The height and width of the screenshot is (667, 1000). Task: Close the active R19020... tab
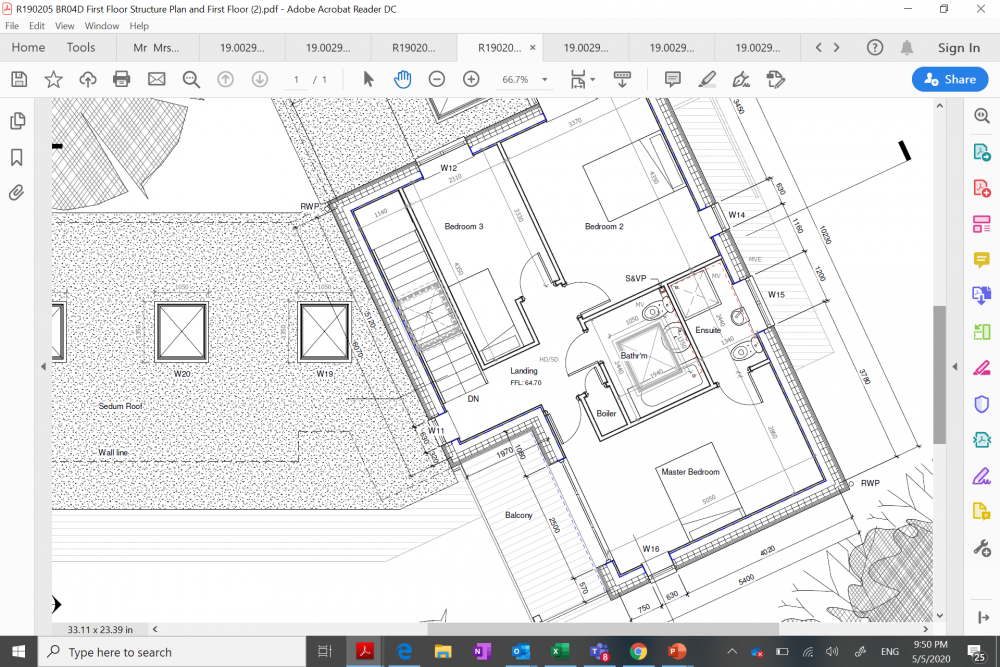point(533,48)
